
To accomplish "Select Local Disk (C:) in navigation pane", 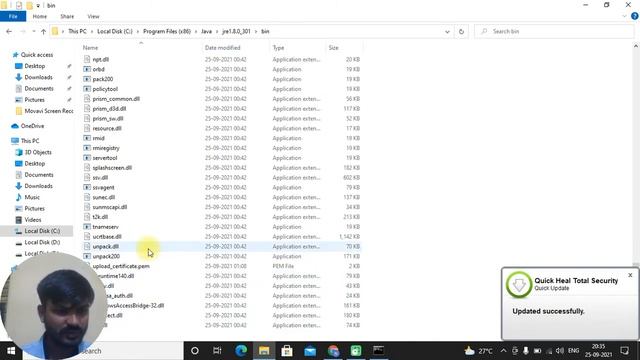I will coord(42,231).
